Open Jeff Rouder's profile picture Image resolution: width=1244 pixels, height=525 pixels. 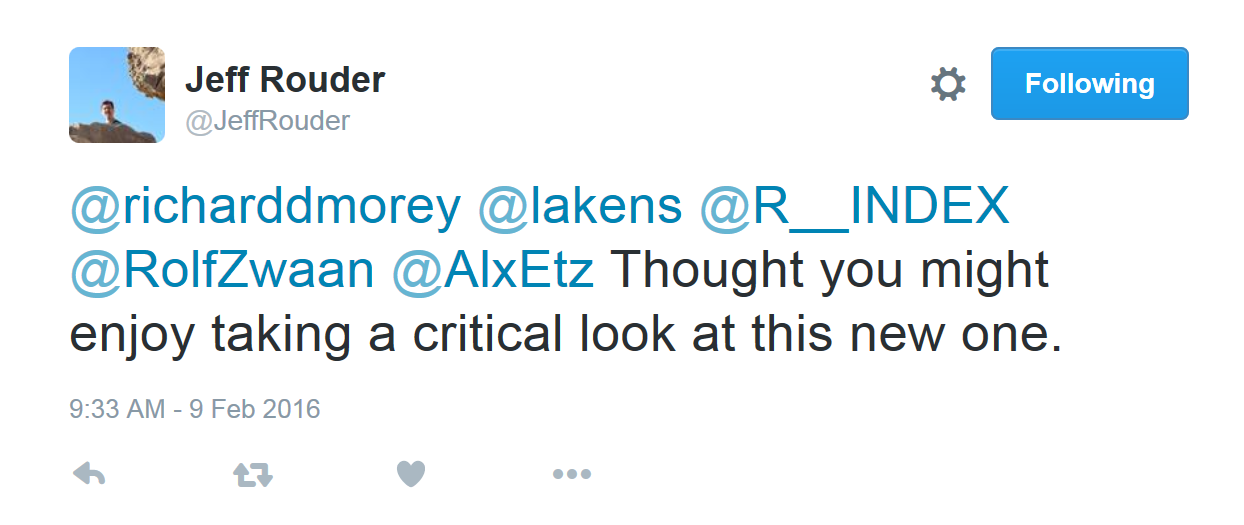117,95
